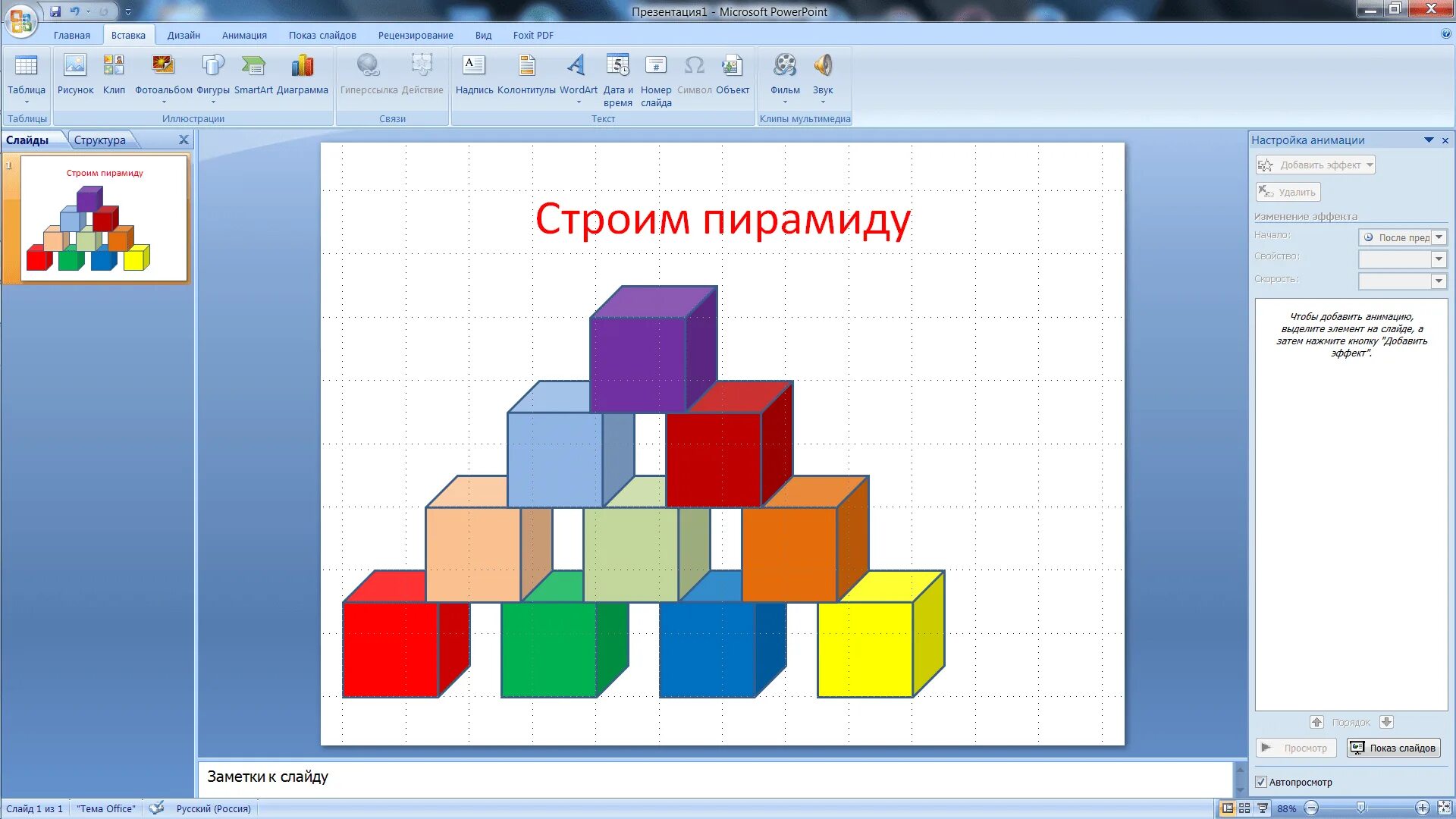Switch to slide sorter view in the status bar

pos(1244,808)
